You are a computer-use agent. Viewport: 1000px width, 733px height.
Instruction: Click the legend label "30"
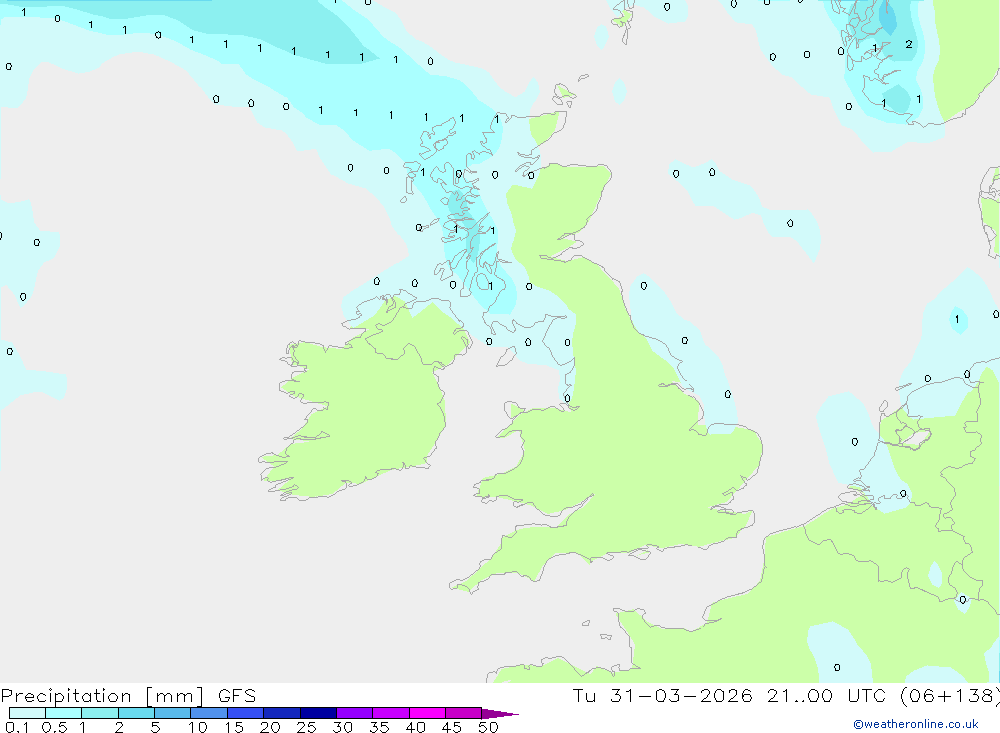(342, 727)
